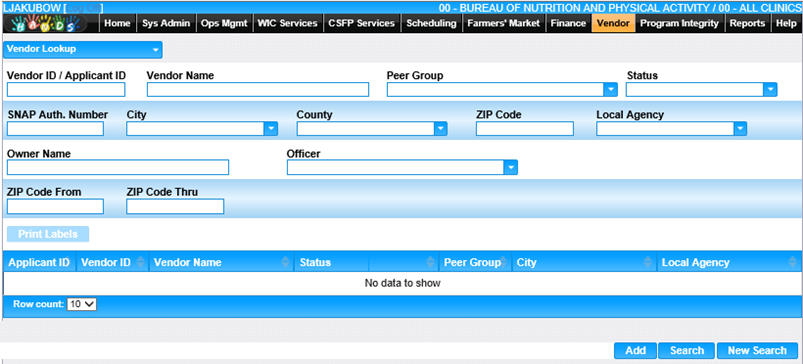803x364 pixels.
Task: Open the Help menu
Action: [x=786, y=24]
